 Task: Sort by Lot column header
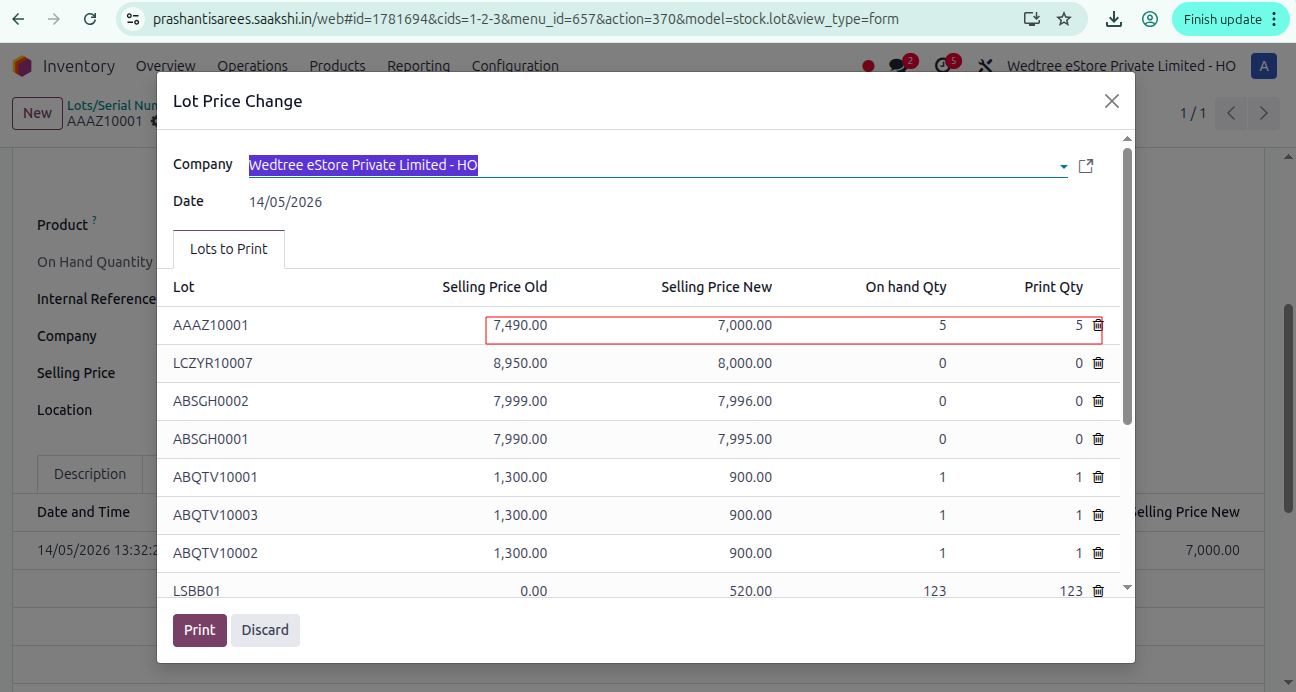tap(184, 287)
